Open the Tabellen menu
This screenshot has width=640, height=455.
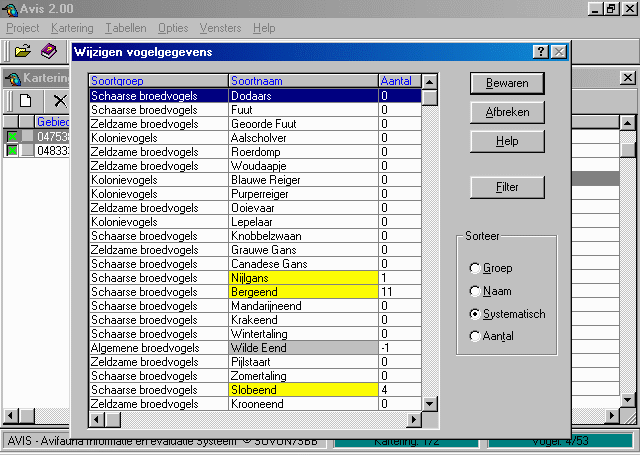(126, 28)
